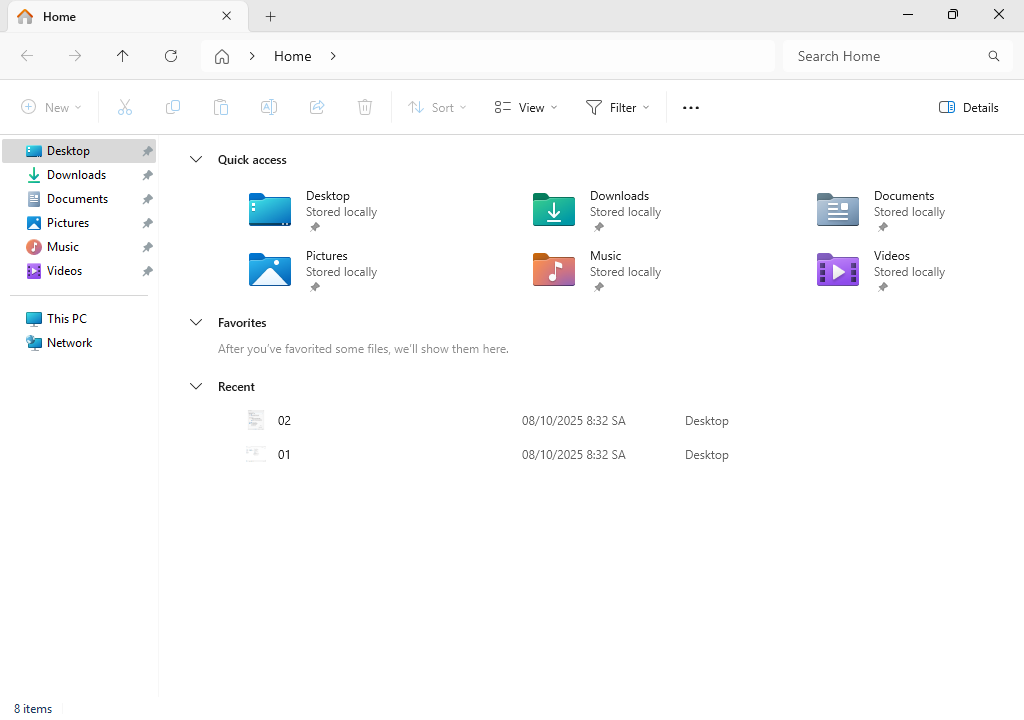
Task: Open the Videos folder icon in Quick access
Action: click(x=837, y=270)
